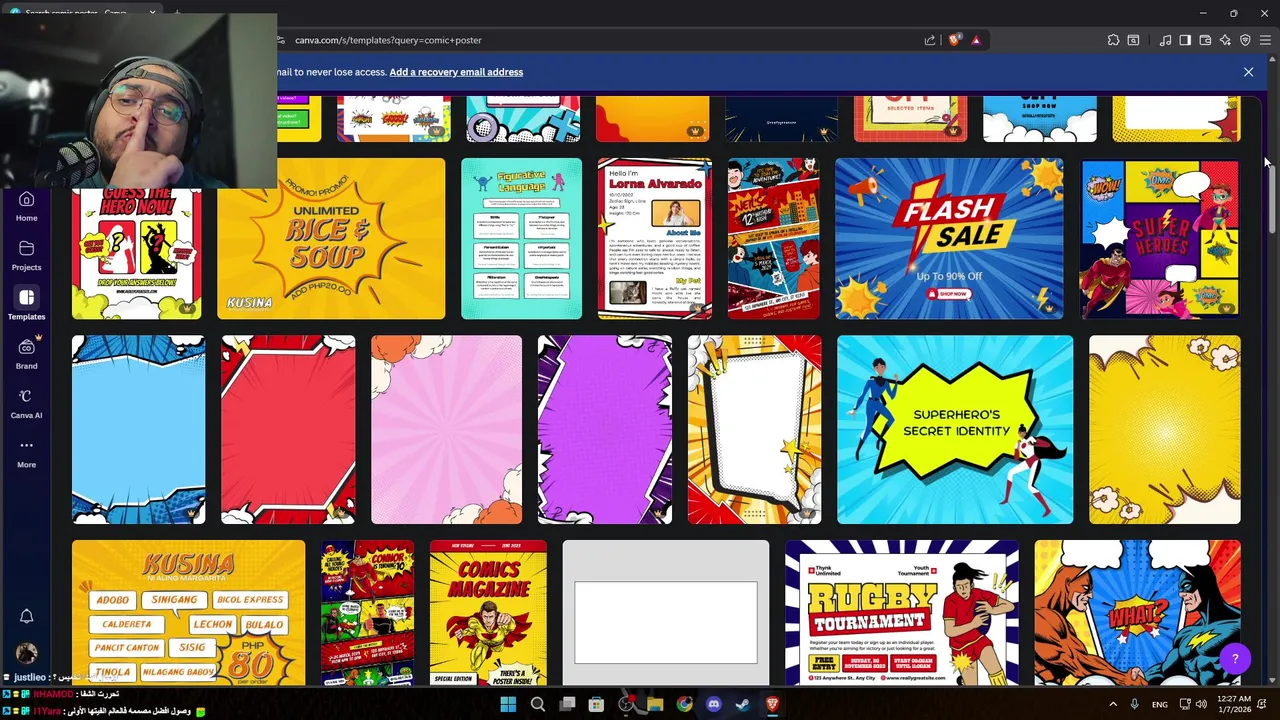Open Steam from the taskbar
Screen dimensions: 1280x720
[742, 704]
